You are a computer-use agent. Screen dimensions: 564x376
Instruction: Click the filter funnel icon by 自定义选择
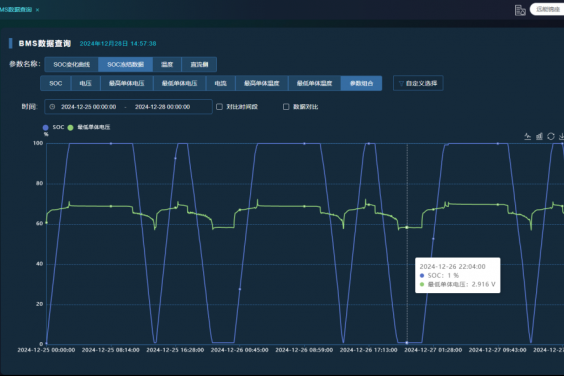tap(401, 83)
